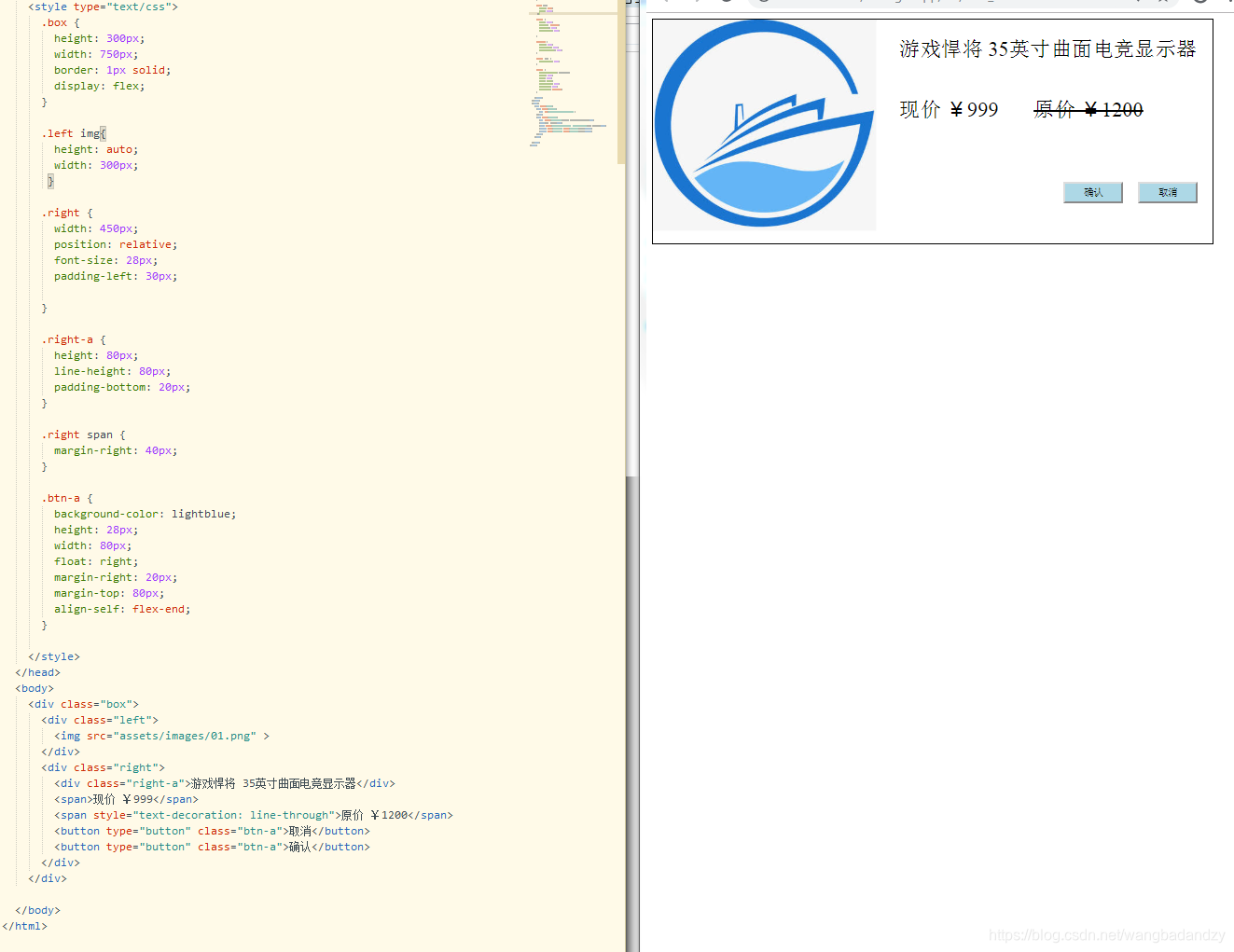Screen dimensions: 1234x952
Task: Click the <span>现价 ¥999</span> code line
Action: [126, 799]
